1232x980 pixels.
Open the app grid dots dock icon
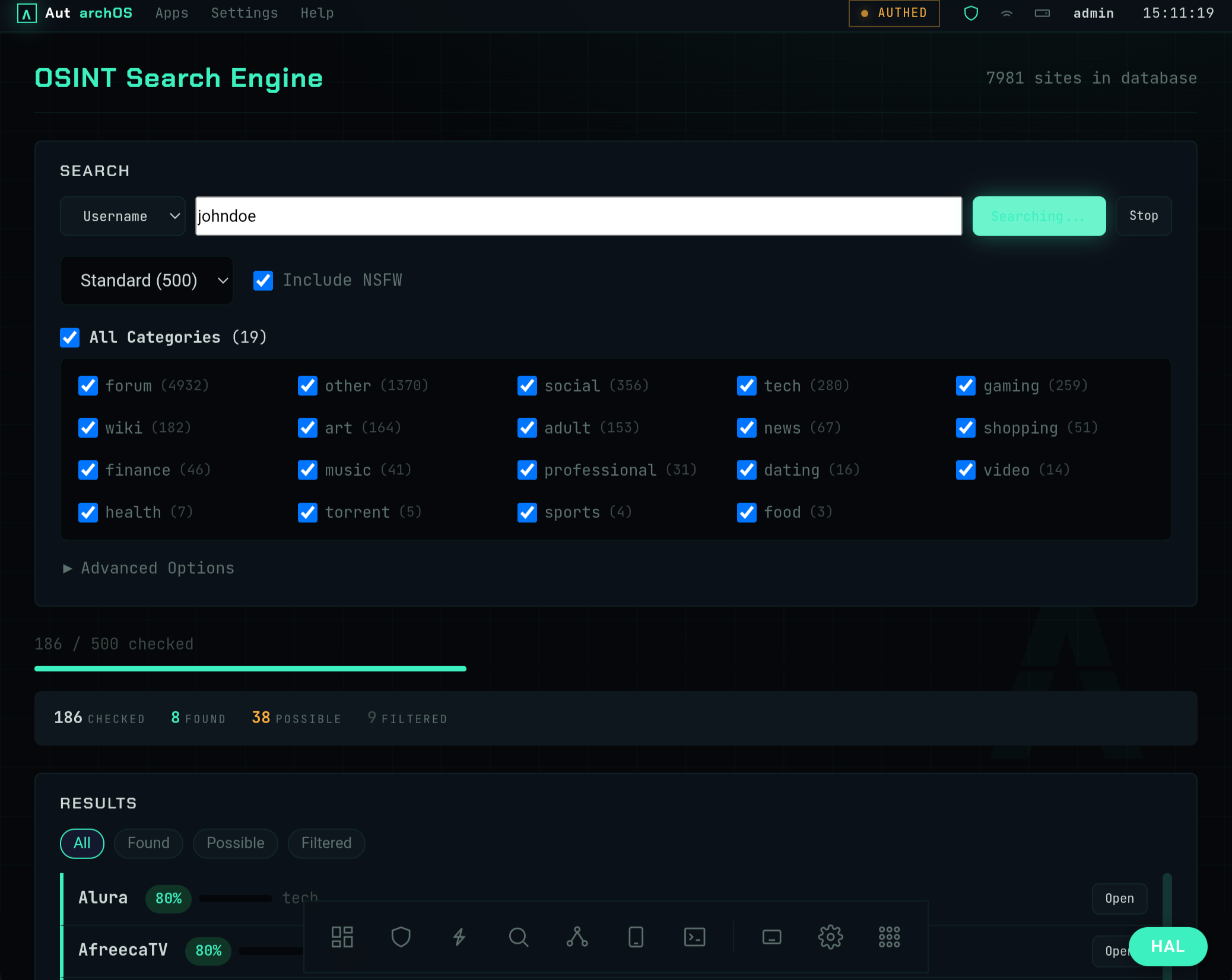tap(889, 937)
